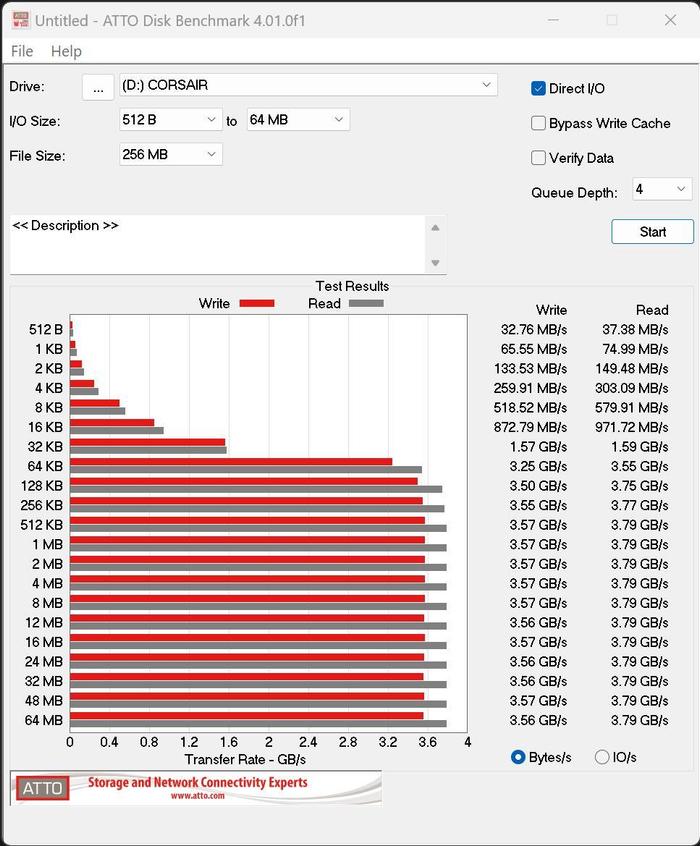Click the browse drive ellipsis button

(x=98, y=87)
